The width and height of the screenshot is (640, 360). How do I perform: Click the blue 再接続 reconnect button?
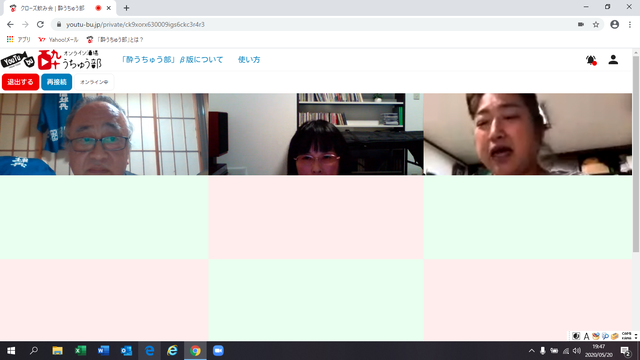tap(56, 82)
